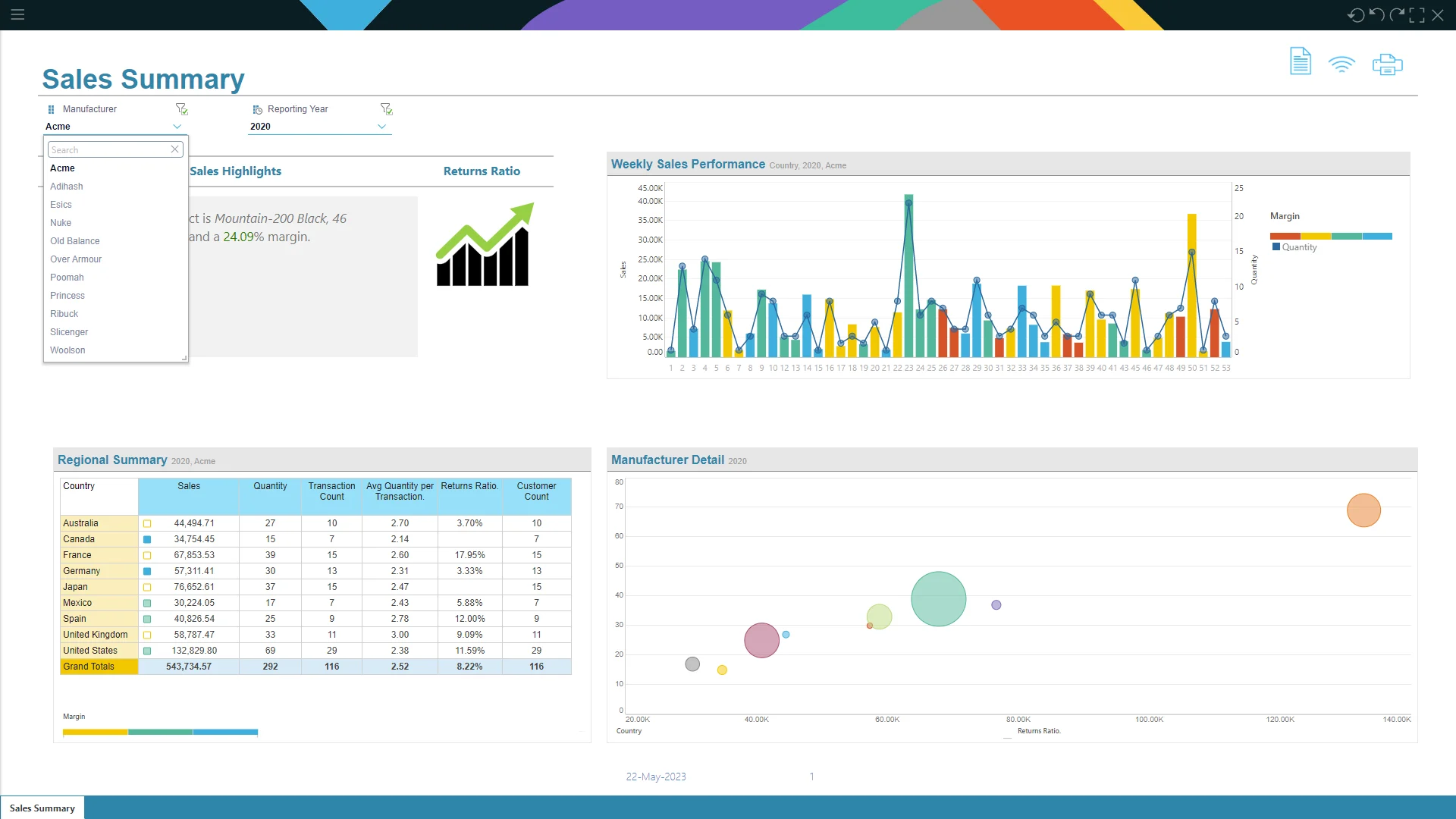The image size is (1456, 819).
Task: Collapse the Manufacturer Acme dropdown
Action: point(177,127)
